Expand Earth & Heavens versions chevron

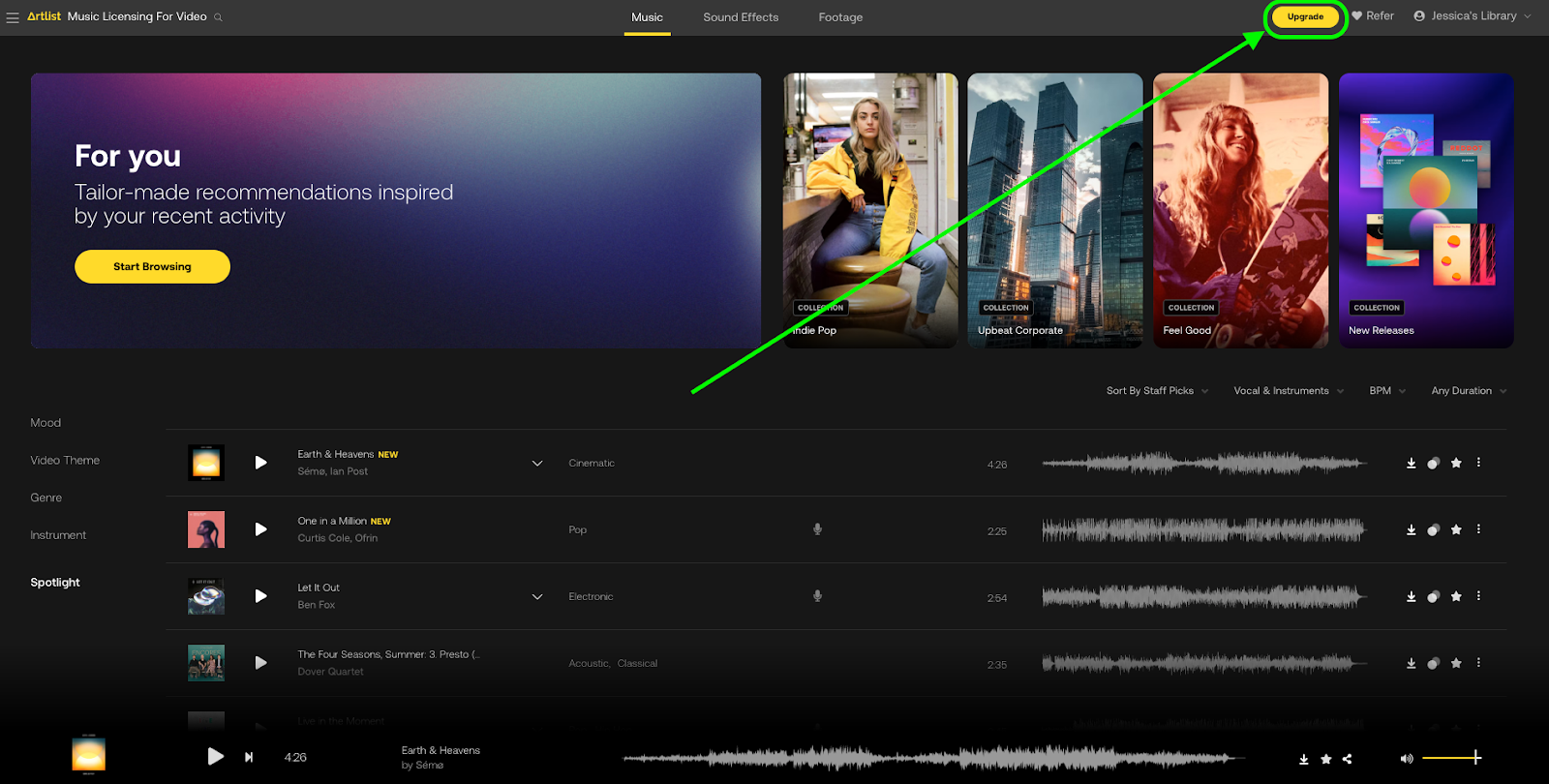[x=537, y=464]
